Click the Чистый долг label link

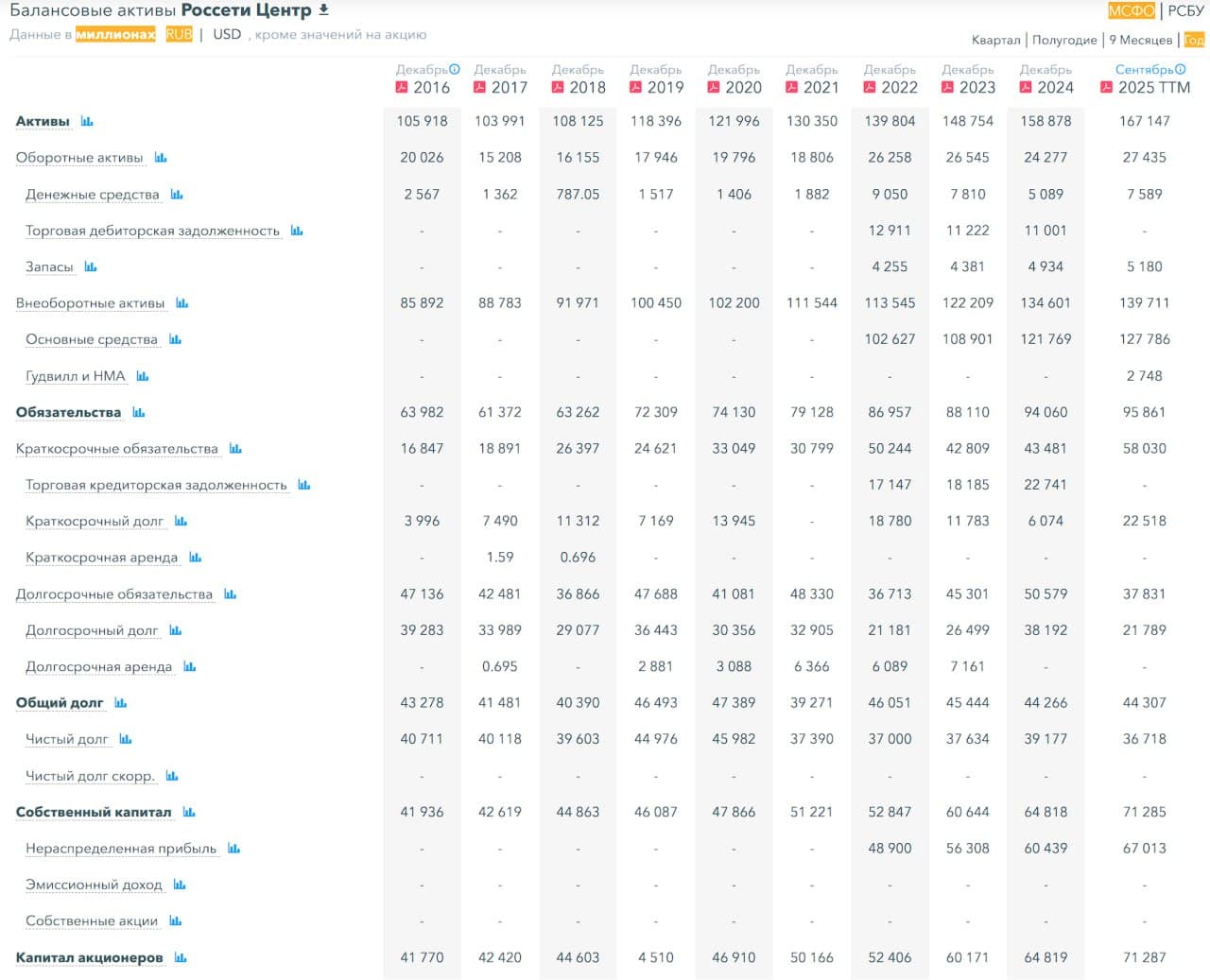point(66,740)
